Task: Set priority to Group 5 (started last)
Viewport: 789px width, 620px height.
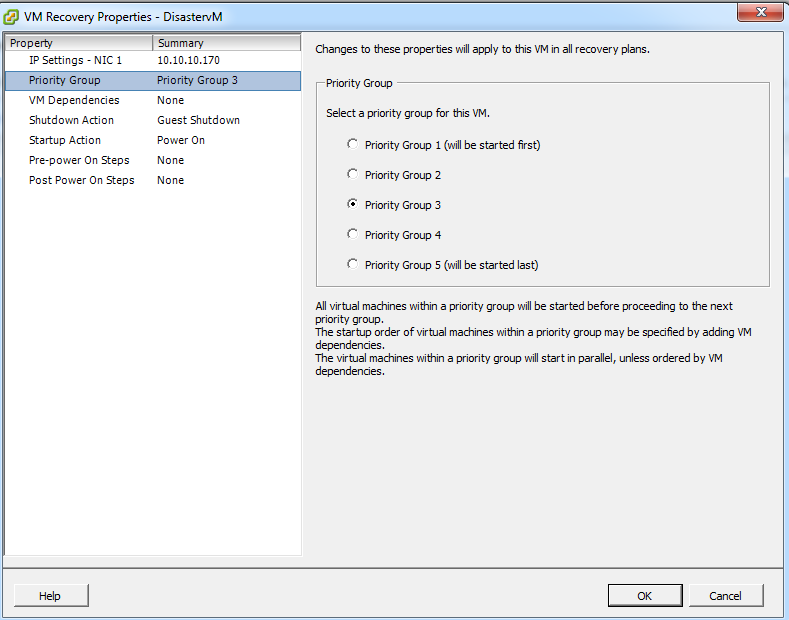Action: click(x=352, y=264)
